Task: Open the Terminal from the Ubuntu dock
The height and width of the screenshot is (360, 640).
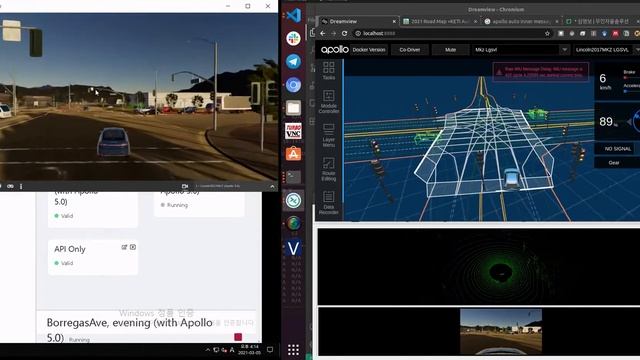Action: (x=293, y=177)
